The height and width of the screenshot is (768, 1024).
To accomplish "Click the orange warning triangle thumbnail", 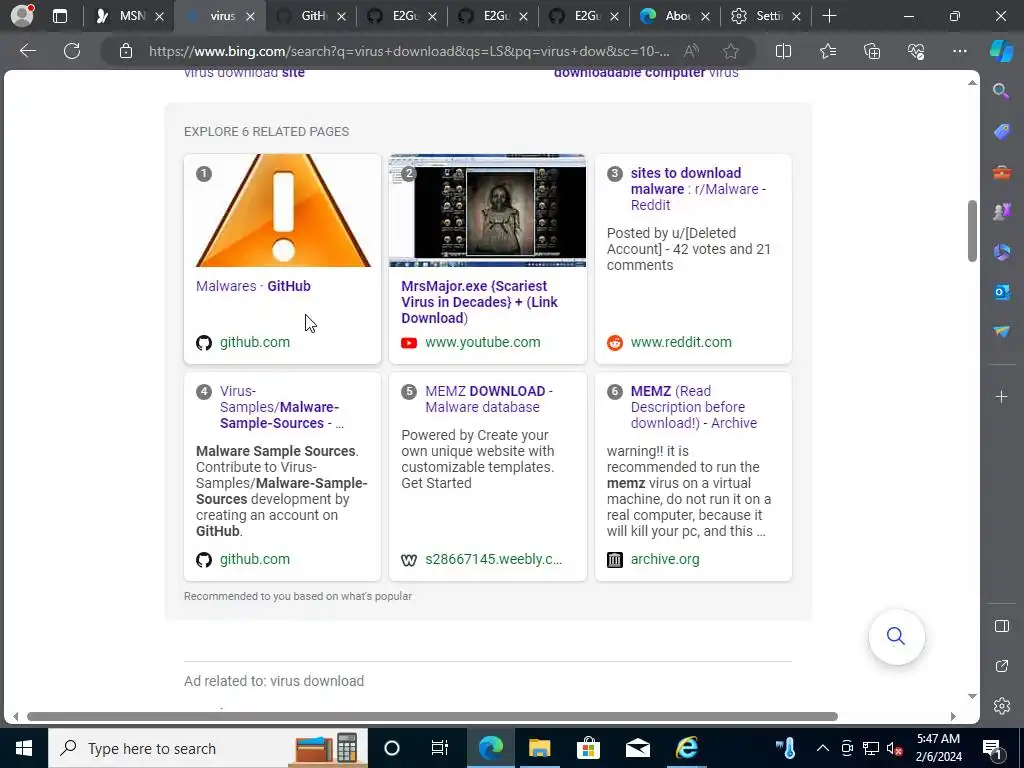I will pyautogui.click(x=283, y=210).
